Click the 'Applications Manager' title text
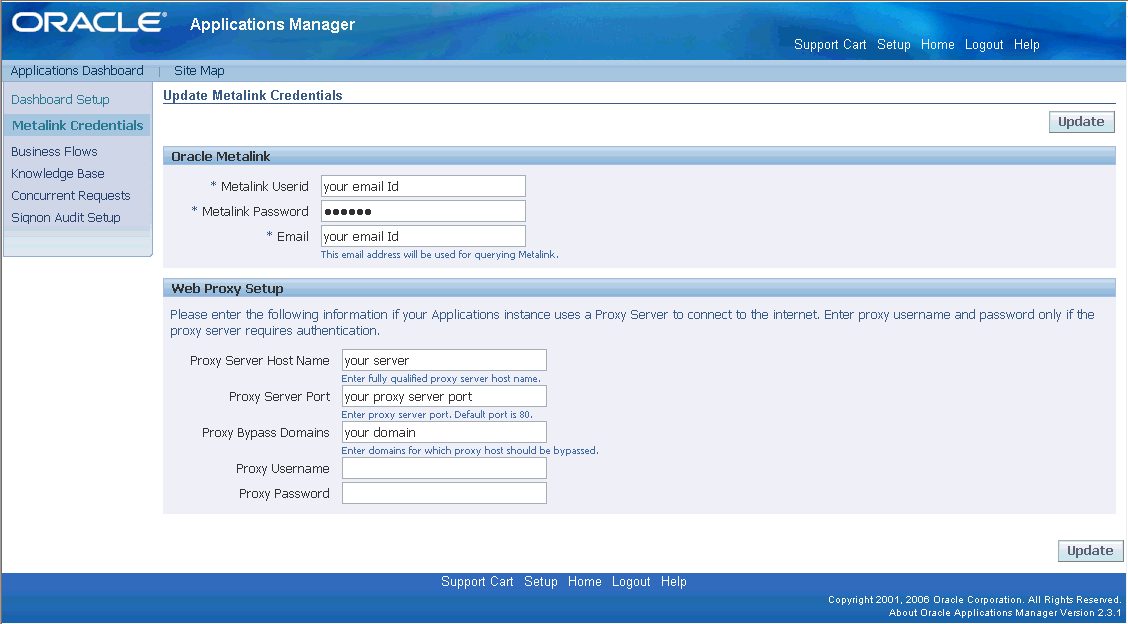Screen dimensions: 1128x624 coord(273,24)
